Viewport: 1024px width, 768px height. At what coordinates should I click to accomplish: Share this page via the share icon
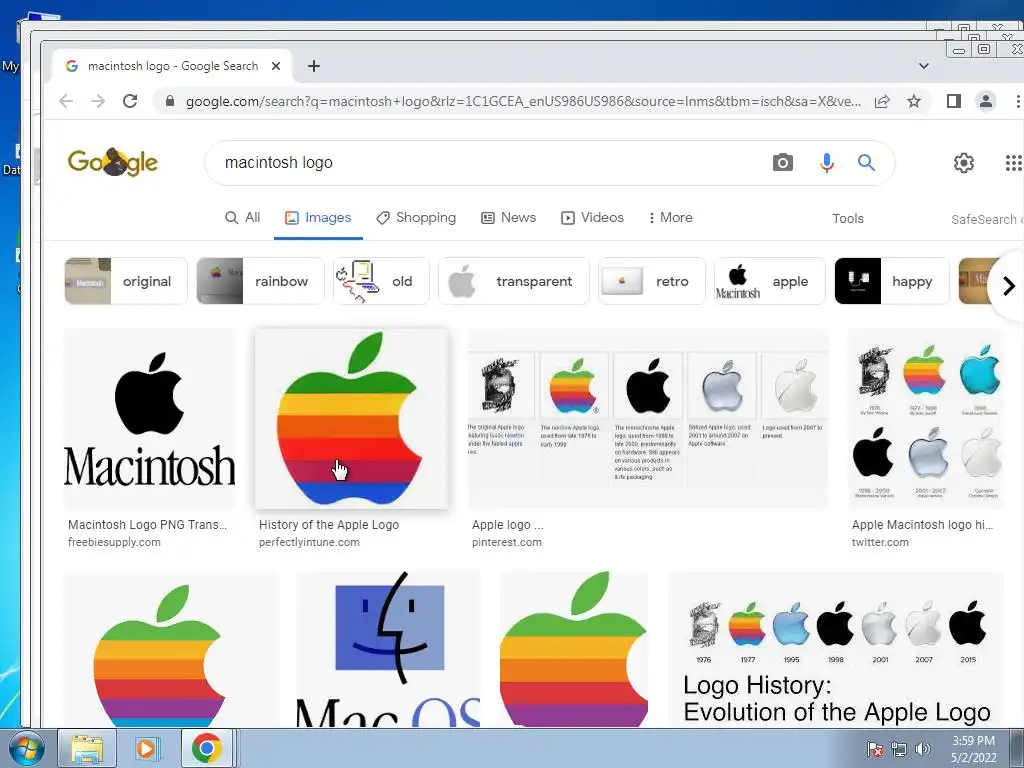(882, 101)
